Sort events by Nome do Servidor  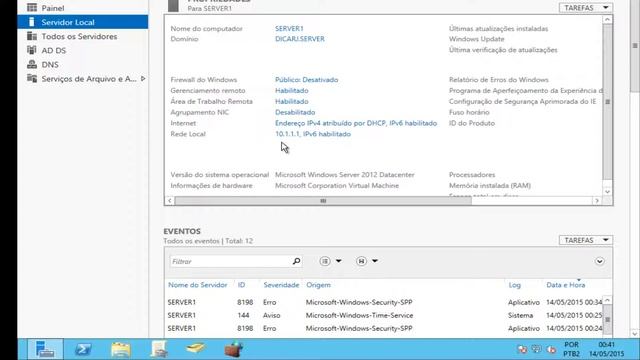198,285
